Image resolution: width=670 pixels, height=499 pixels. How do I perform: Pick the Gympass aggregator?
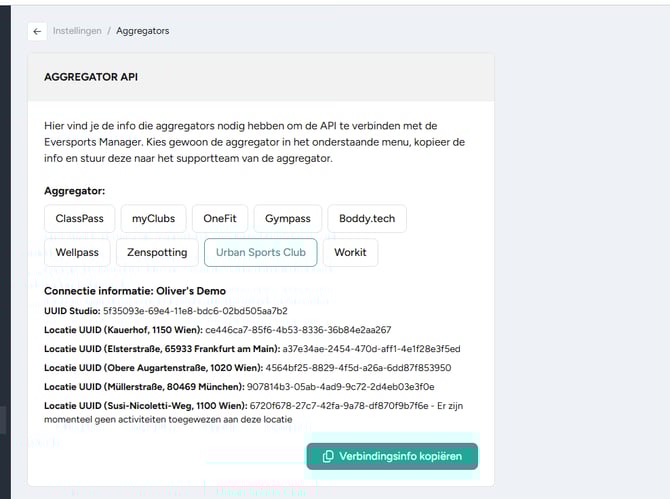pos(287,218)
